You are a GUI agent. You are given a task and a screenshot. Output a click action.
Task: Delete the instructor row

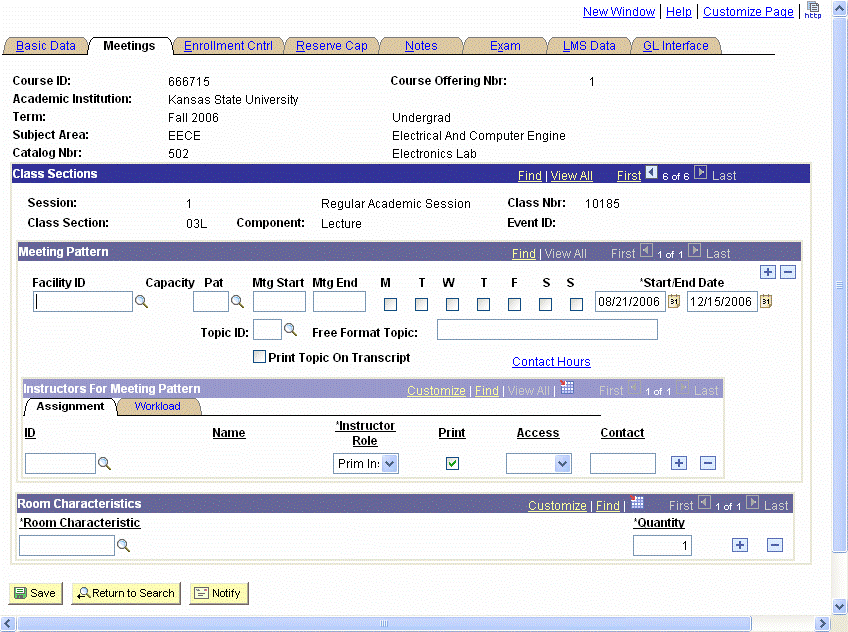coord(708,463)
